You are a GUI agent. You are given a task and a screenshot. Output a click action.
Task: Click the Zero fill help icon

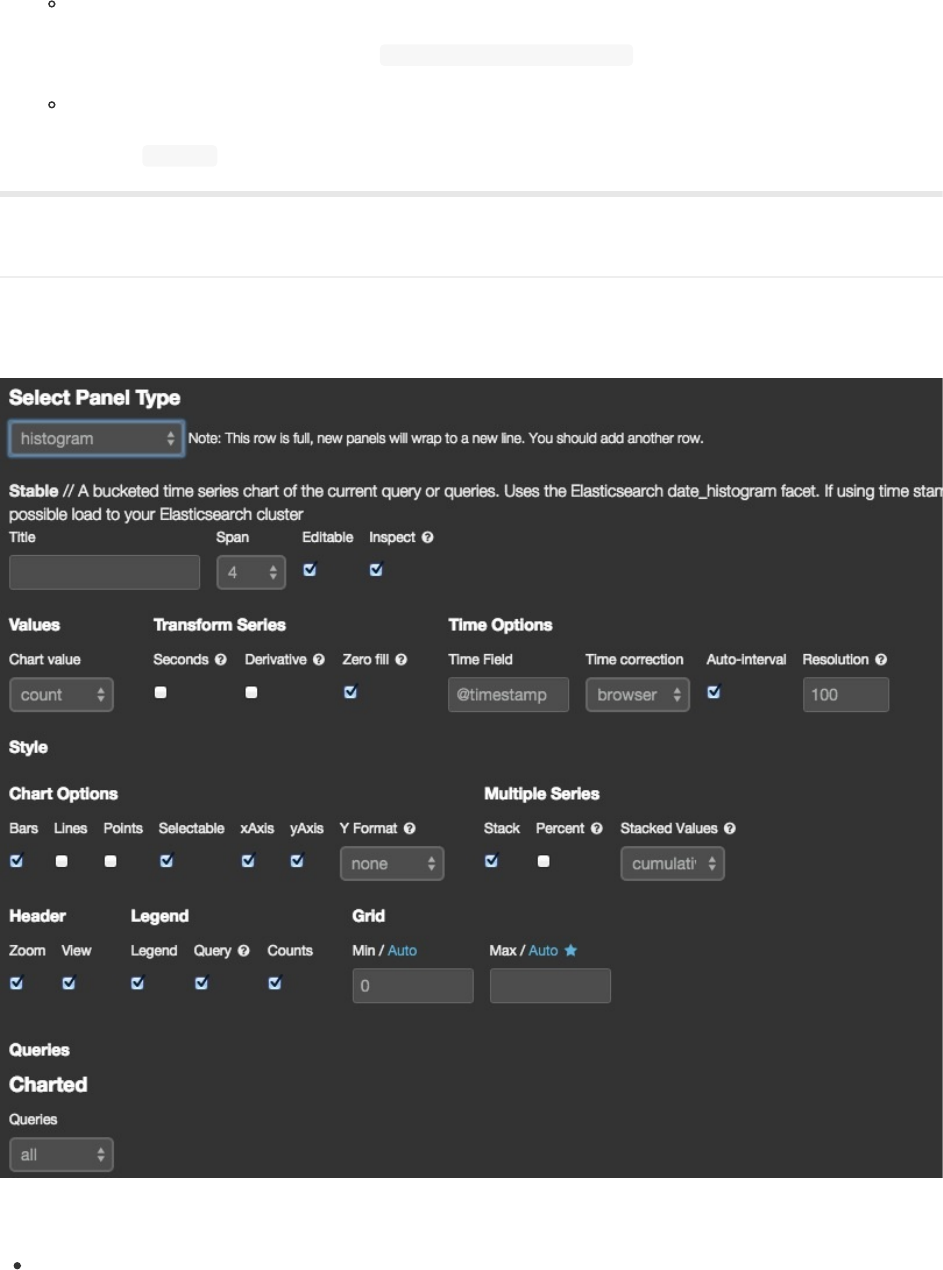point(401,660)
